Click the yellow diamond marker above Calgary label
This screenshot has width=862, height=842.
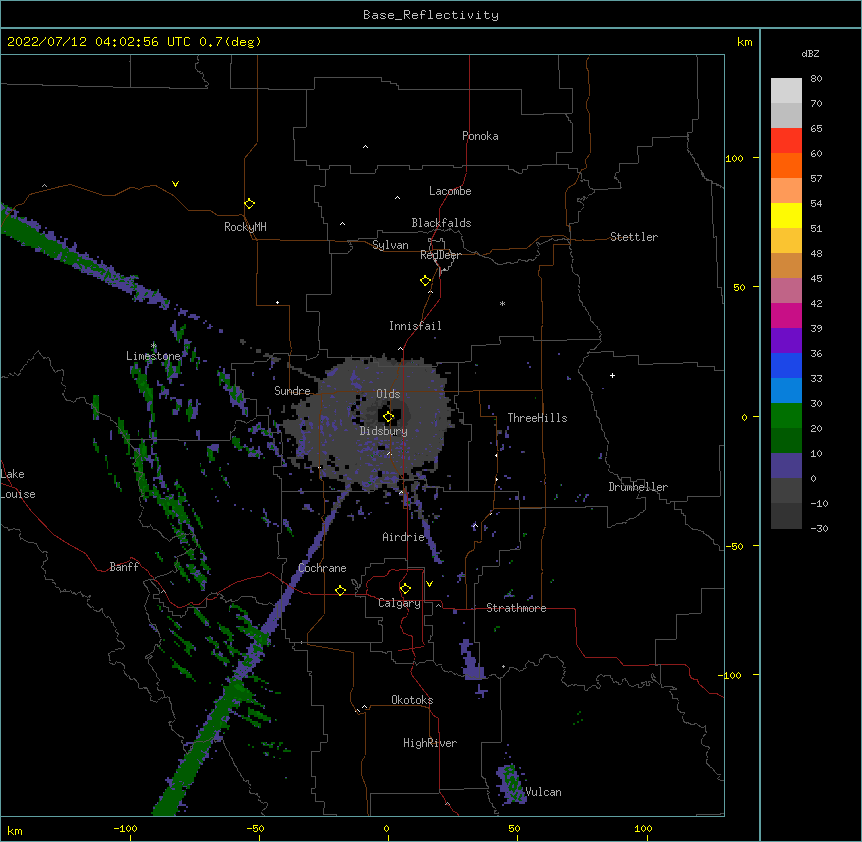click(x=405, y=589)
